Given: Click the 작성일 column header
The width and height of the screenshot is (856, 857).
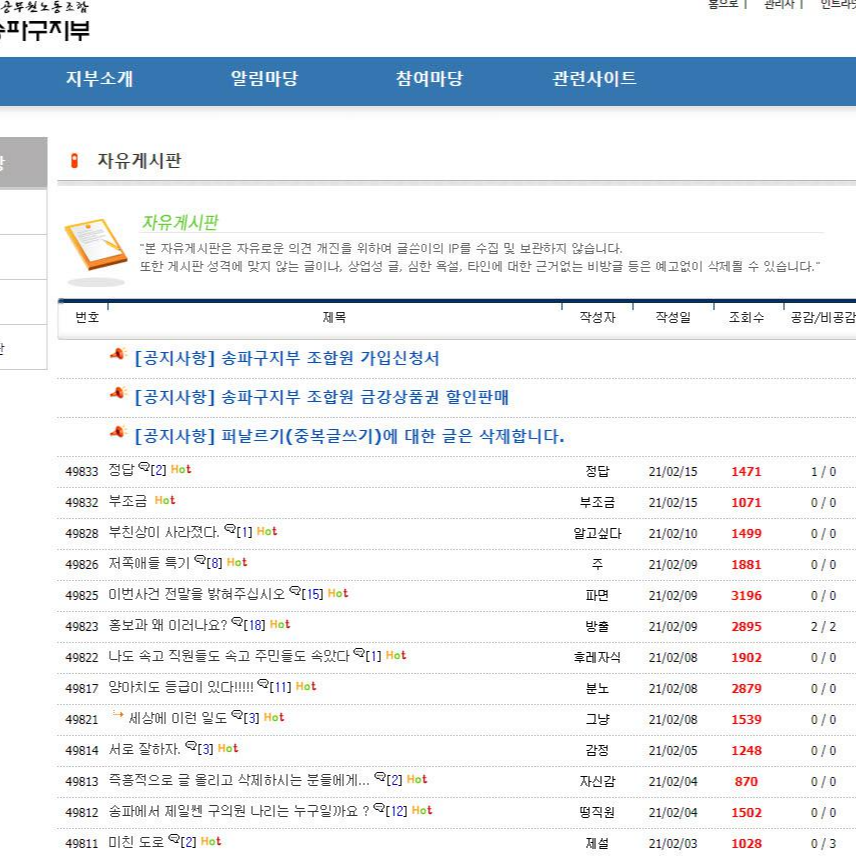Looking at the screenshot, I should coord(673,318).
